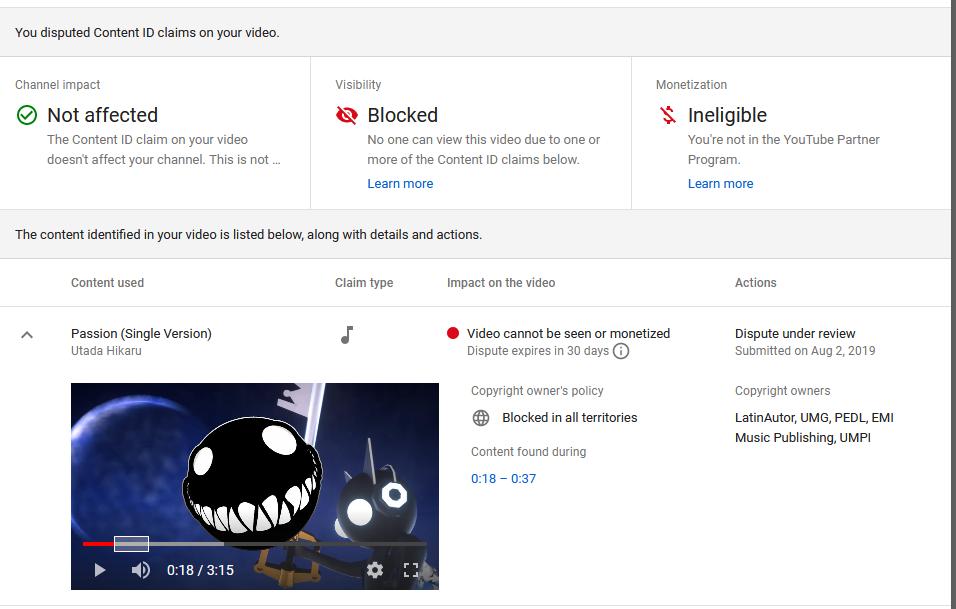The image size is (956, 609).
Task: Click the video progress bar
Action: [255, 544]
